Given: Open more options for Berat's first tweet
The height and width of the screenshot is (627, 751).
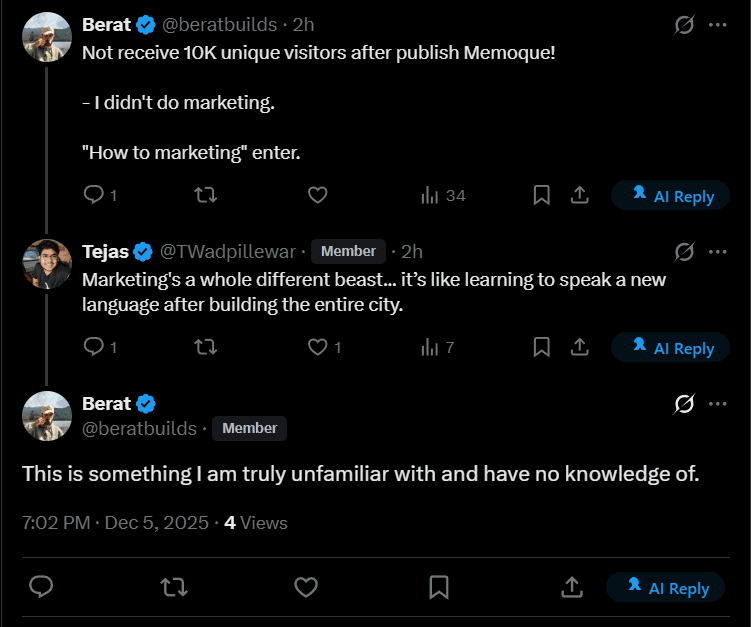Looking at the screenshot, I should (x=717, y=25).
